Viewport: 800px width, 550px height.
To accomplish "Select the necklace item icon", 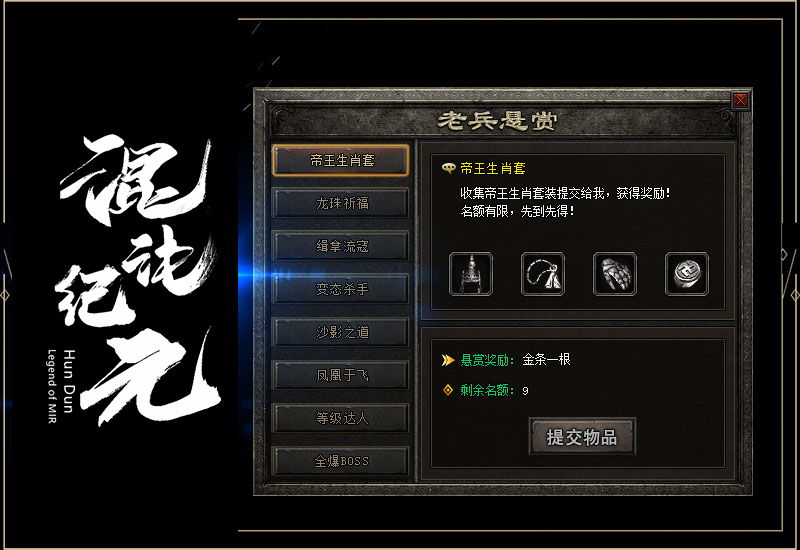I will pos(542,274).
